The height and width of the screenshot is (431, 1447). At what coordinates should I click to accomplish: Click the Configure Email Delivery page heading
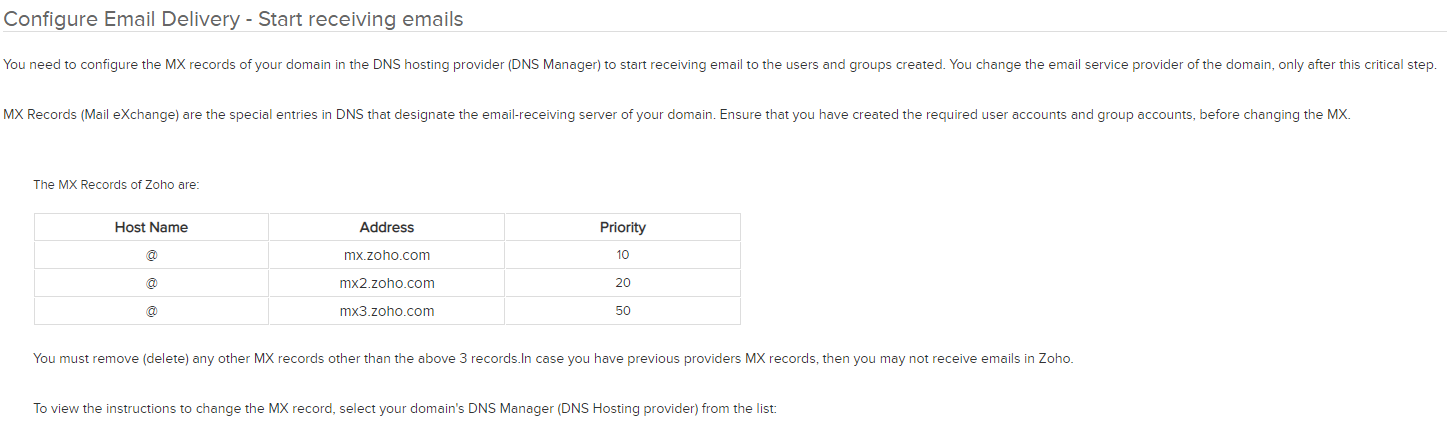point(233,19)
